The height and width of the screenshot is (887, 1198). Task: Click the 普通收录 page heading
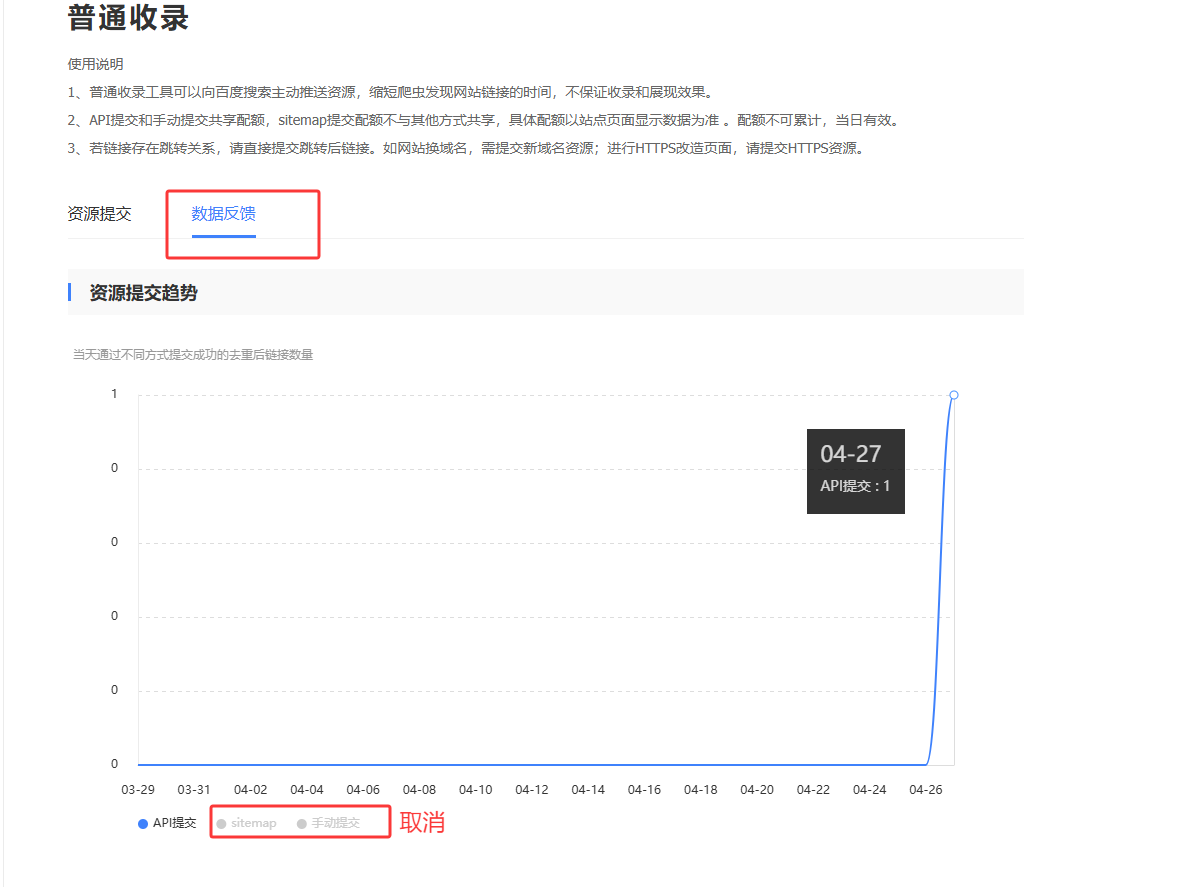pyautogui.click(x=128, y=18)
